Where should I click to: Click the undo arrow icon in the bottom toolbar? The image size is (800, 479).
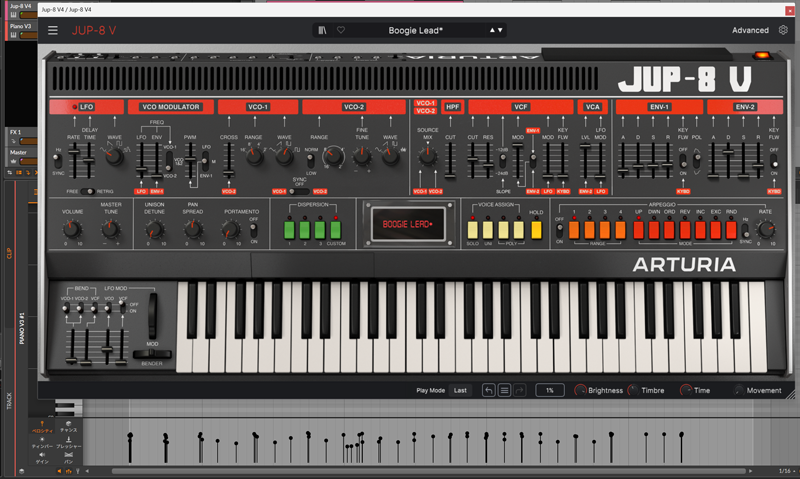tap(488, 390)
